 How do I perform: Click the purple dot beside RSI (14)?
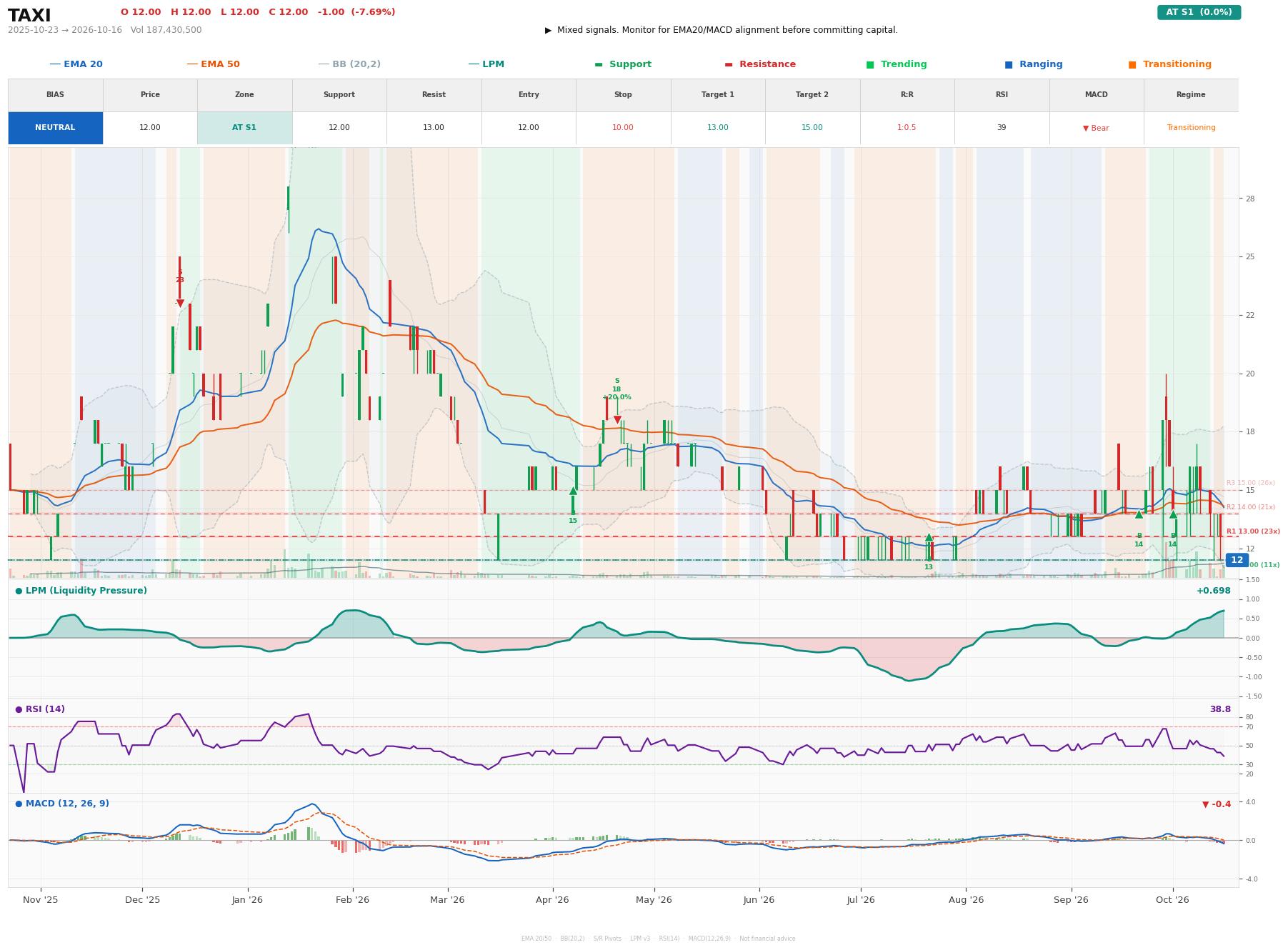click(x=19, y=709)
